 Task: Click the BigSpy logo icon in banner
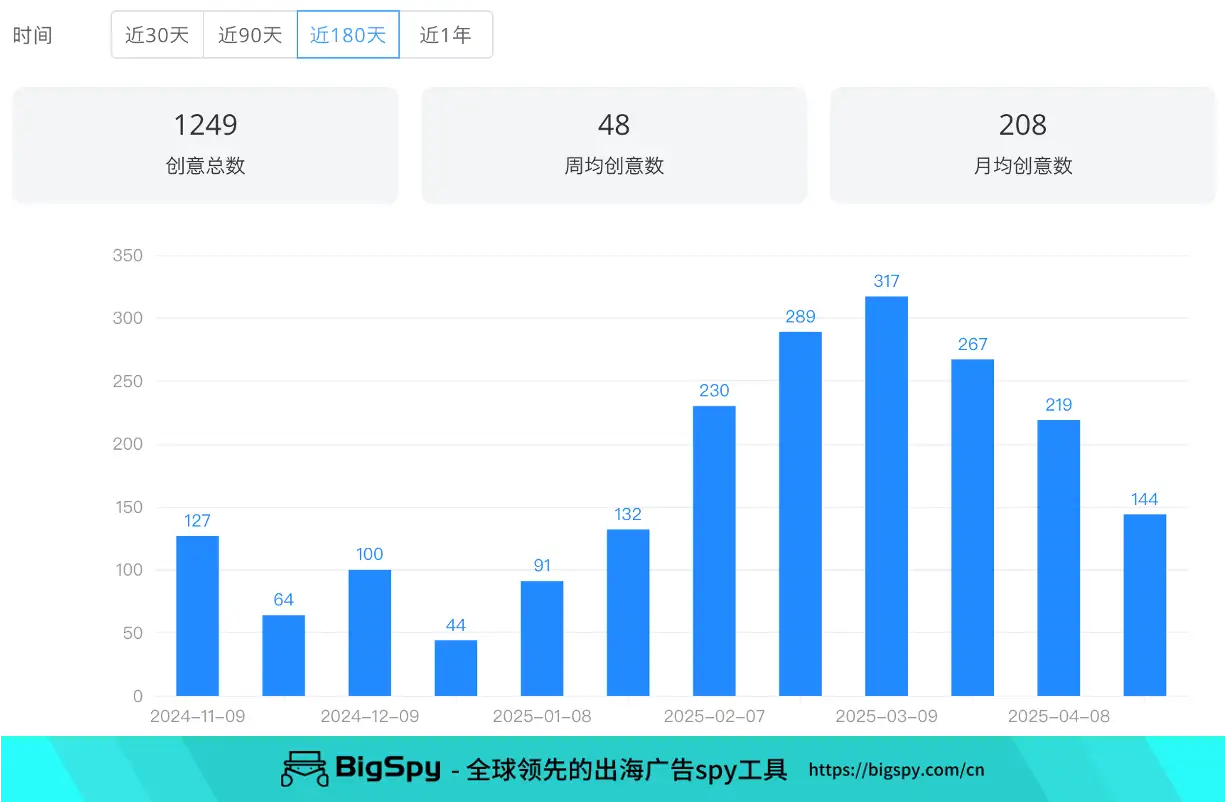305,769
